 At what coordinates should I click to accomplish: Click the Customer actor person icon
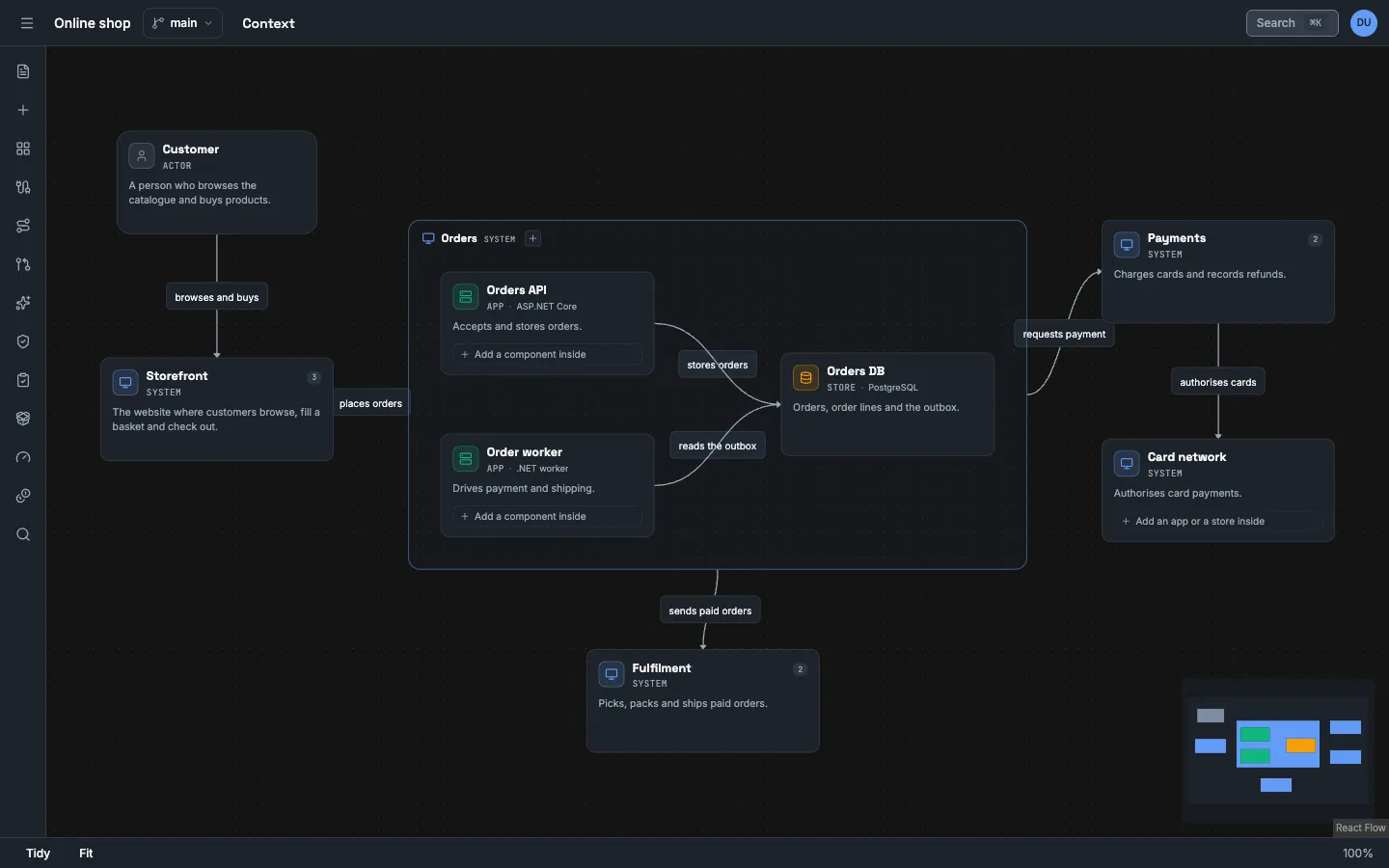point(142,156)
